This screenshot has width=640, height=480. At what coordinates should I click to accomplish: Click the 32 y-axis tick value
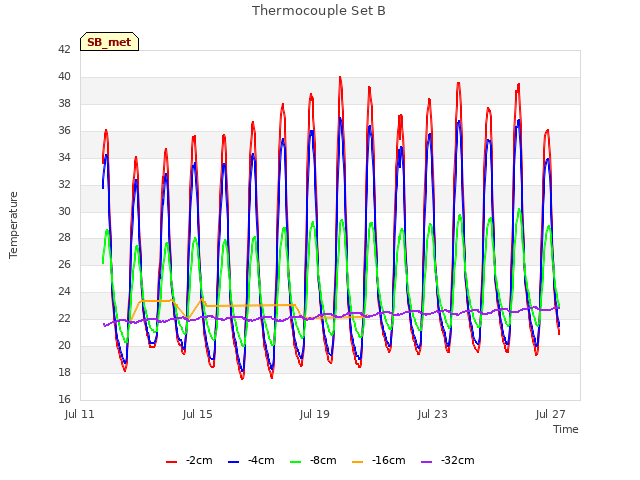[x=64, y=184]
